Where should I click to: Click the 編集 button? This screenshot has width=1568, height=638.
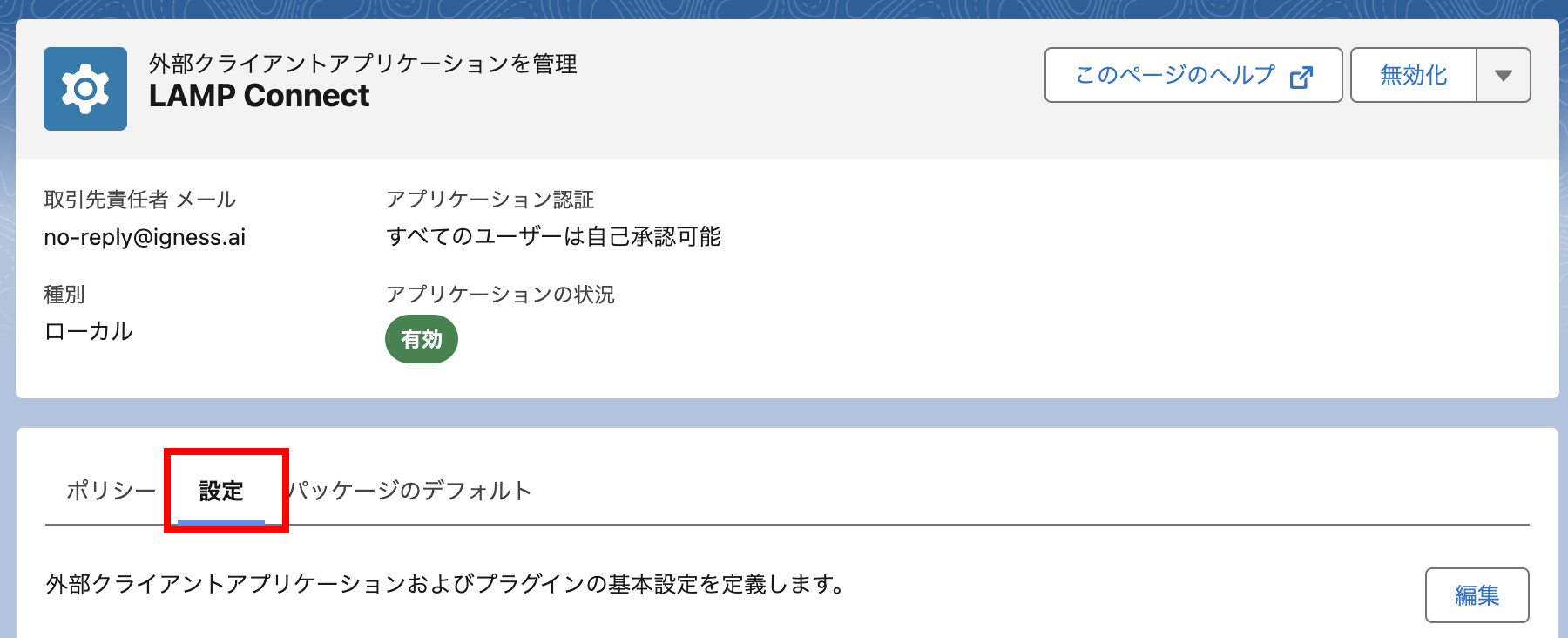click(1477, 595)
